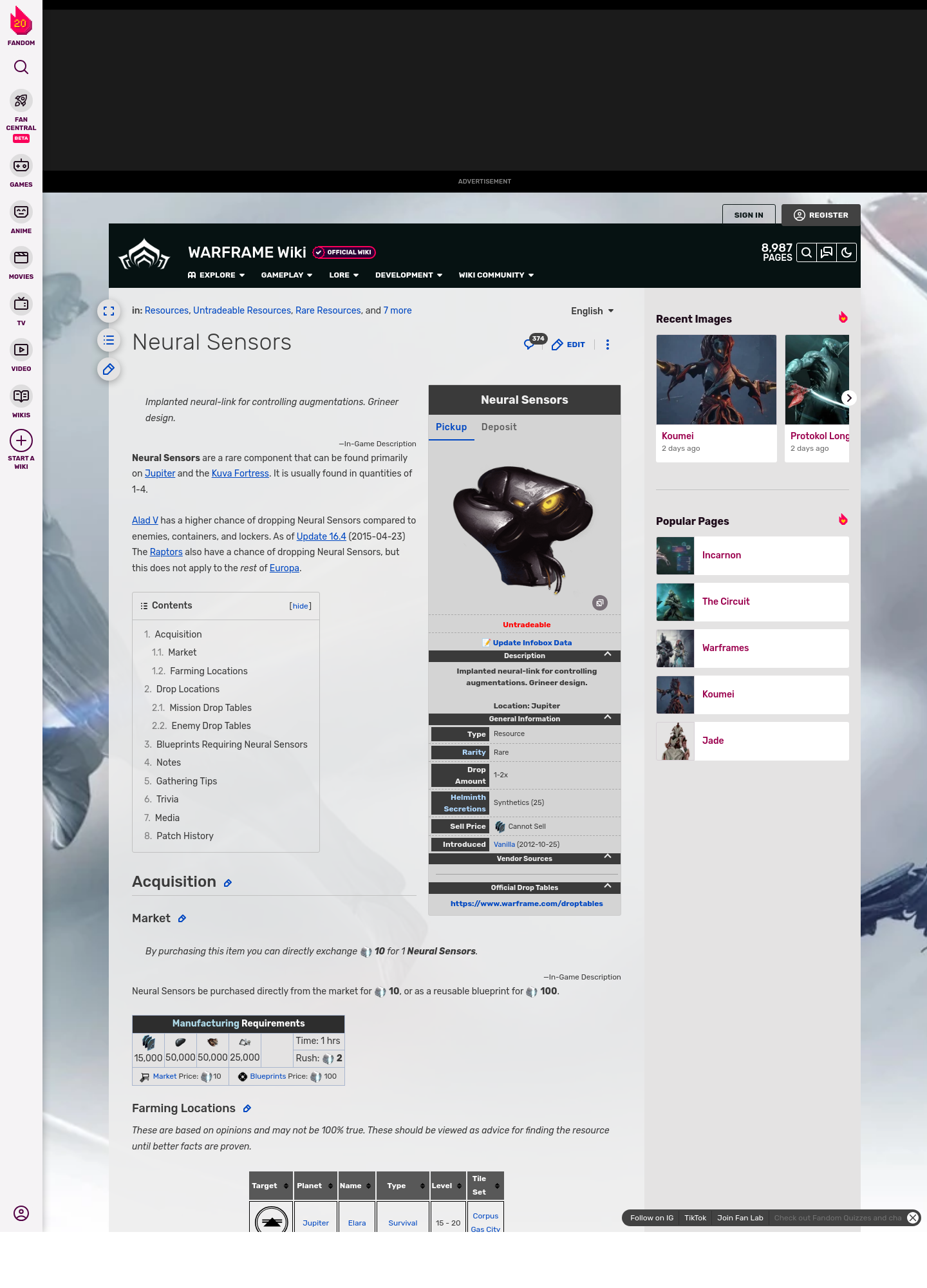Open the GAMEPLAY dropdown menu
927x1288 pixels.
pyautogui.click(x=286, y=275)
